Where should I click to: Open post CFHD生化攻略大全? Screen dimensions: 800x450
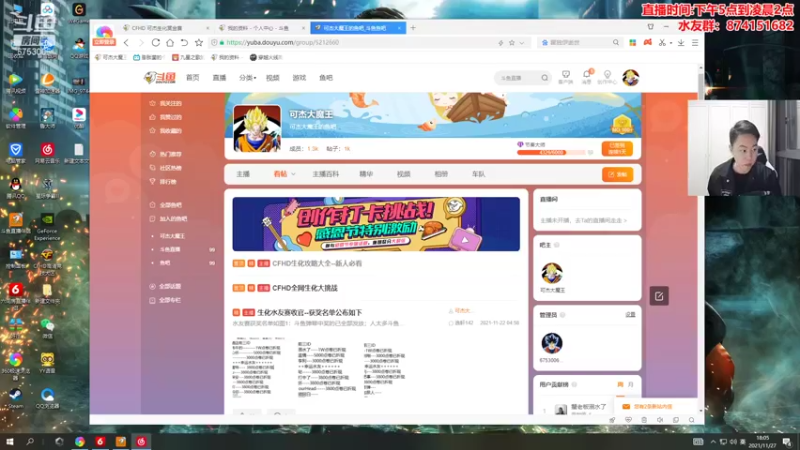coord(317,263)
